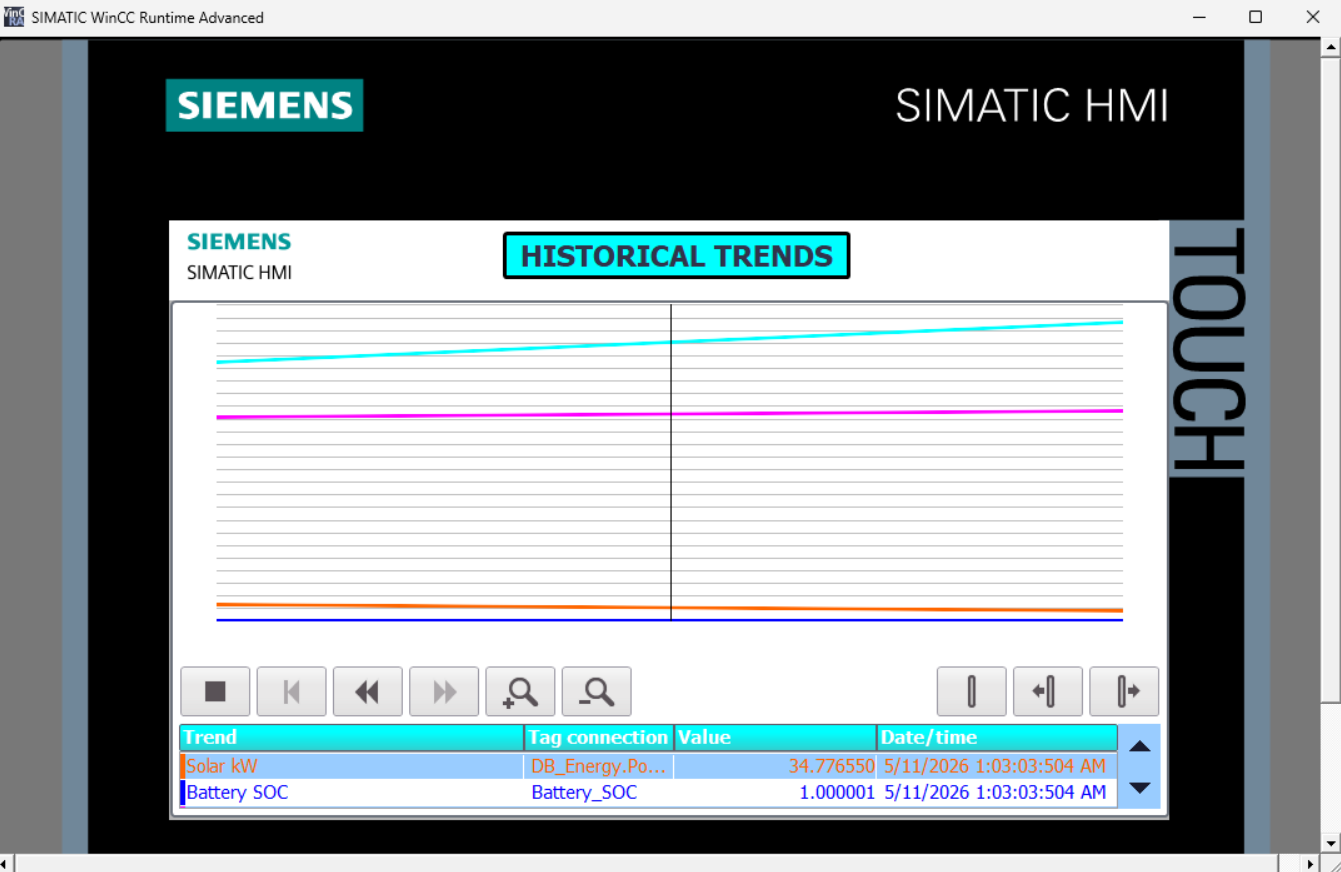Click the WinCC Runtime window title icon
Viewport: 1341px width, 872px height.
pyautogui.click(x=14, y=17)
